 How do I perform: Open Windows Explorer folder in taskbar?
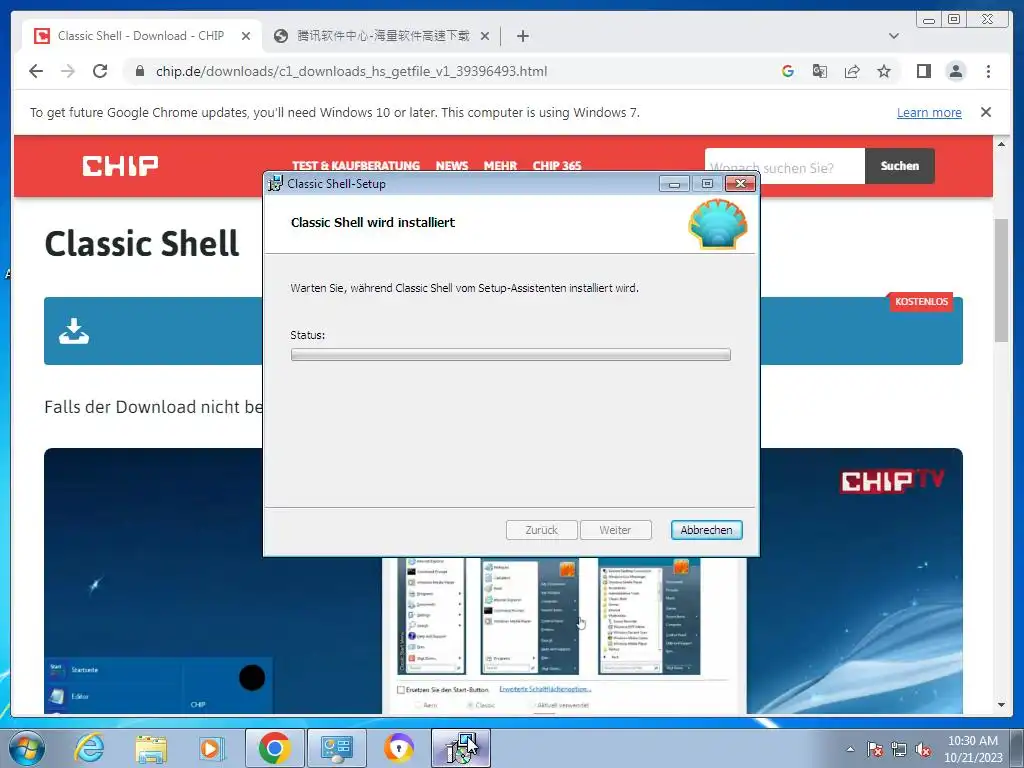pyautogui.click(x=151, y=748)
